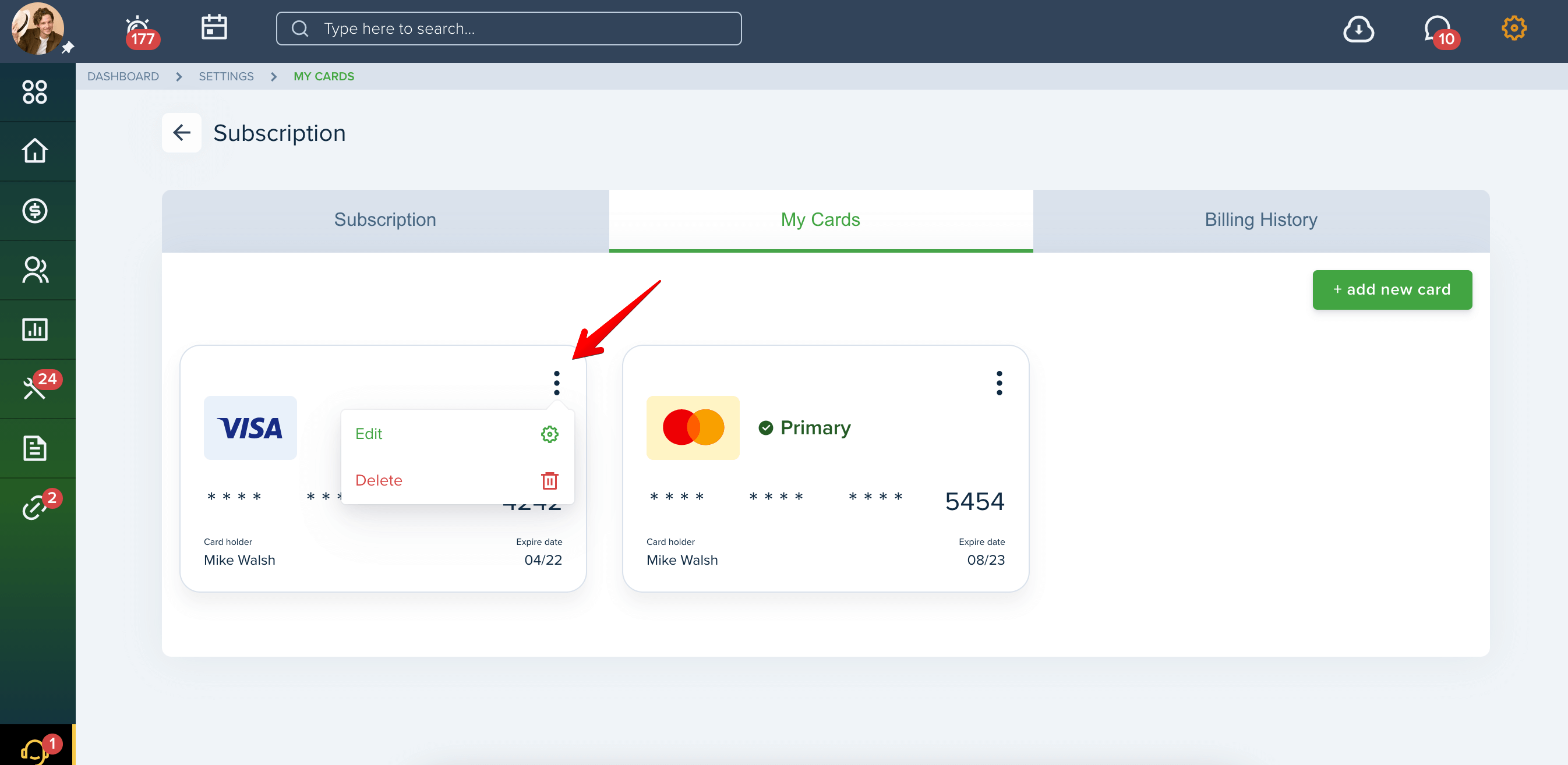Choose Delete in the card menu
1568x765 pixels.
457,480
